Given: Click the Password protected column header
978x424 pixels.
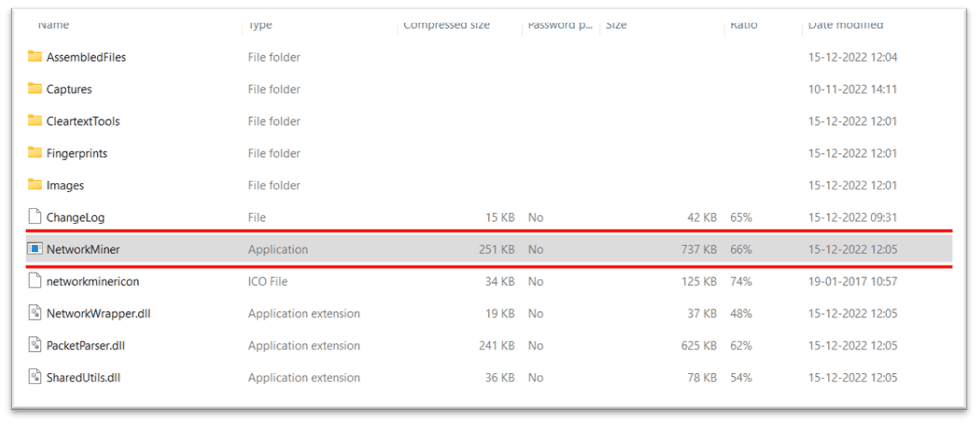Looking at the screenshot, I should click(559, 25).
